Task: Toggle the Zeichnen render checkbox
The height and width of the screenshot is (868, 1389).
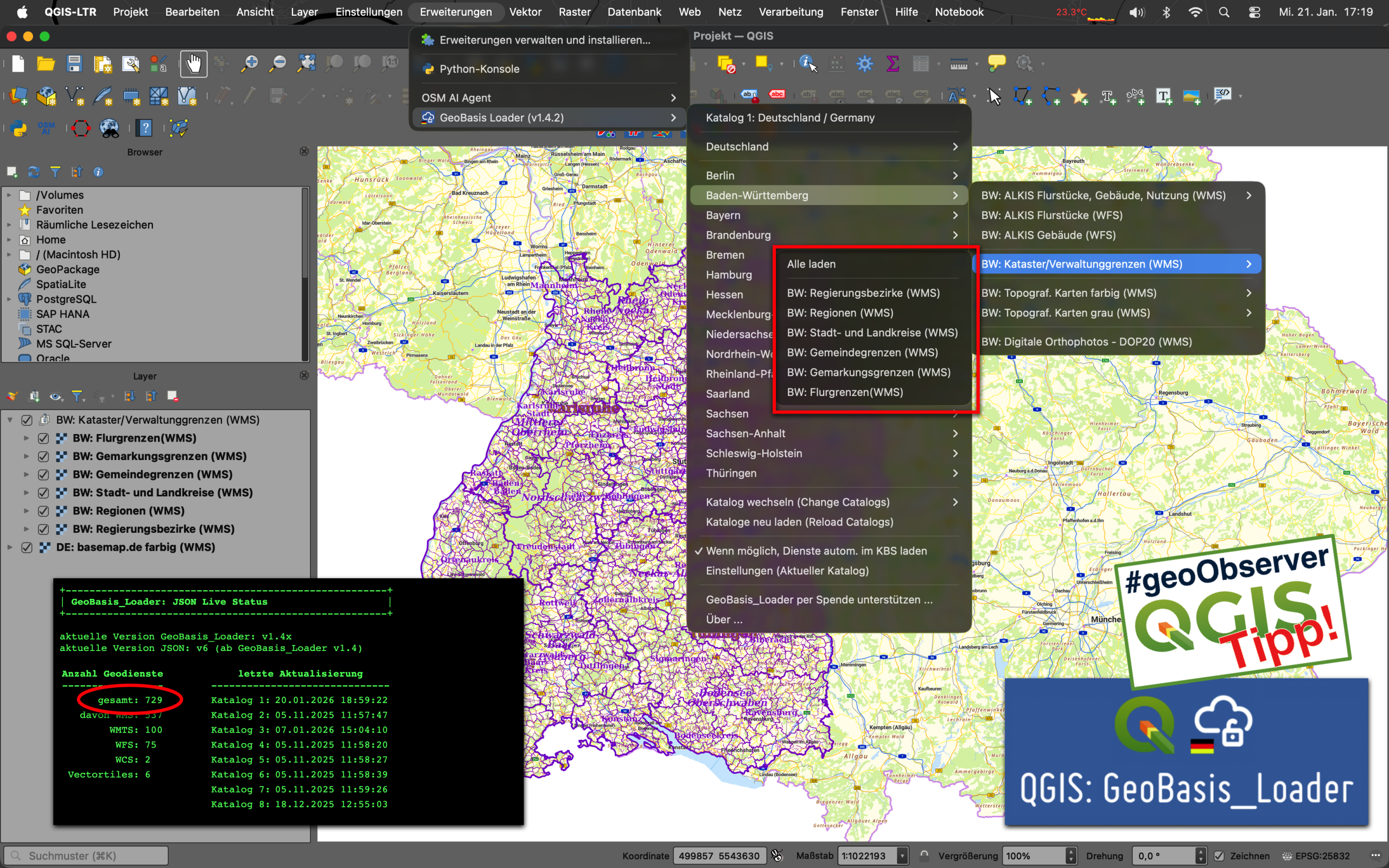Action: coord(1219,856)
